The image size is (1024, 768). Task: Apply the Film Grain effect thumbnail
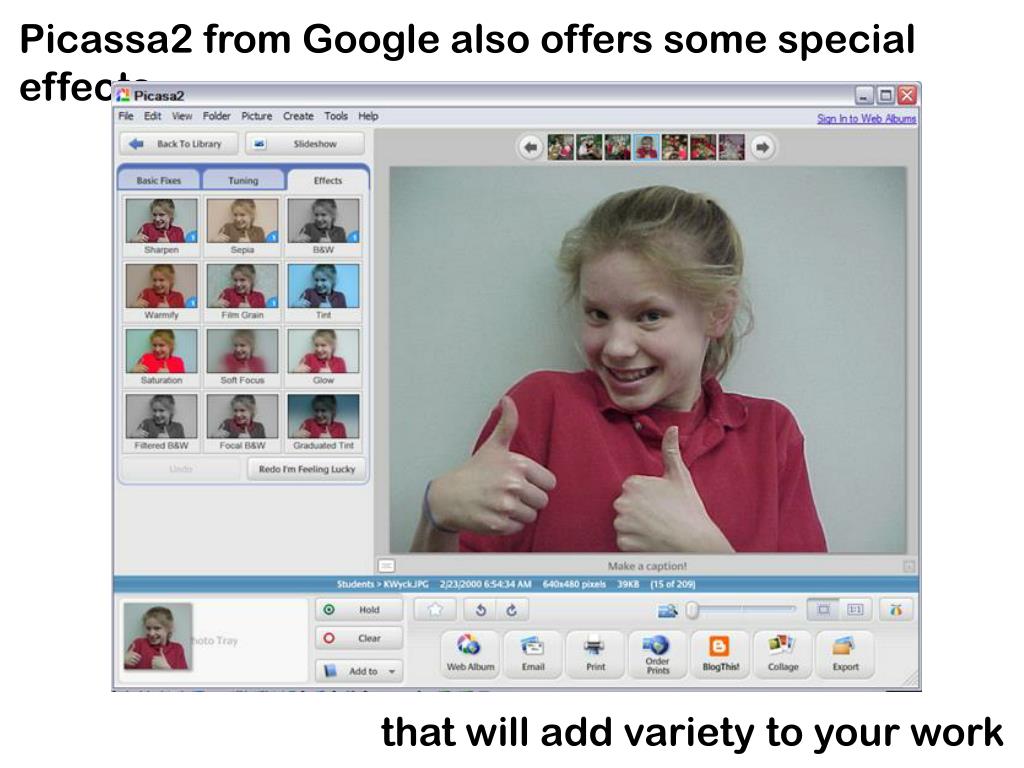242,285
